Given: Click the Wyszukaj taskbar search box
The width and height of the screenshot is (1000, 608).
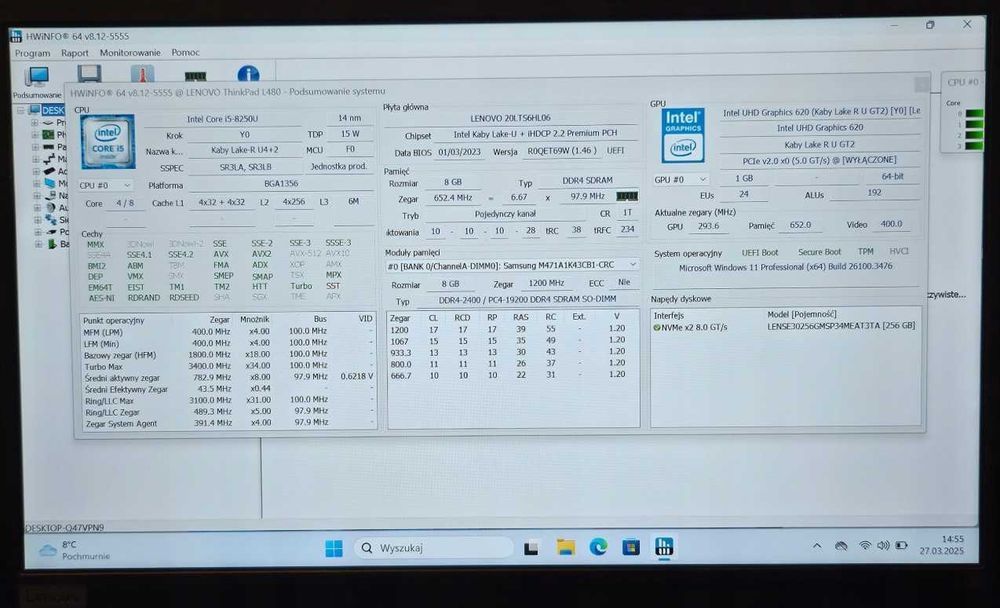Looking at the screenshot, I should (434, 548).
